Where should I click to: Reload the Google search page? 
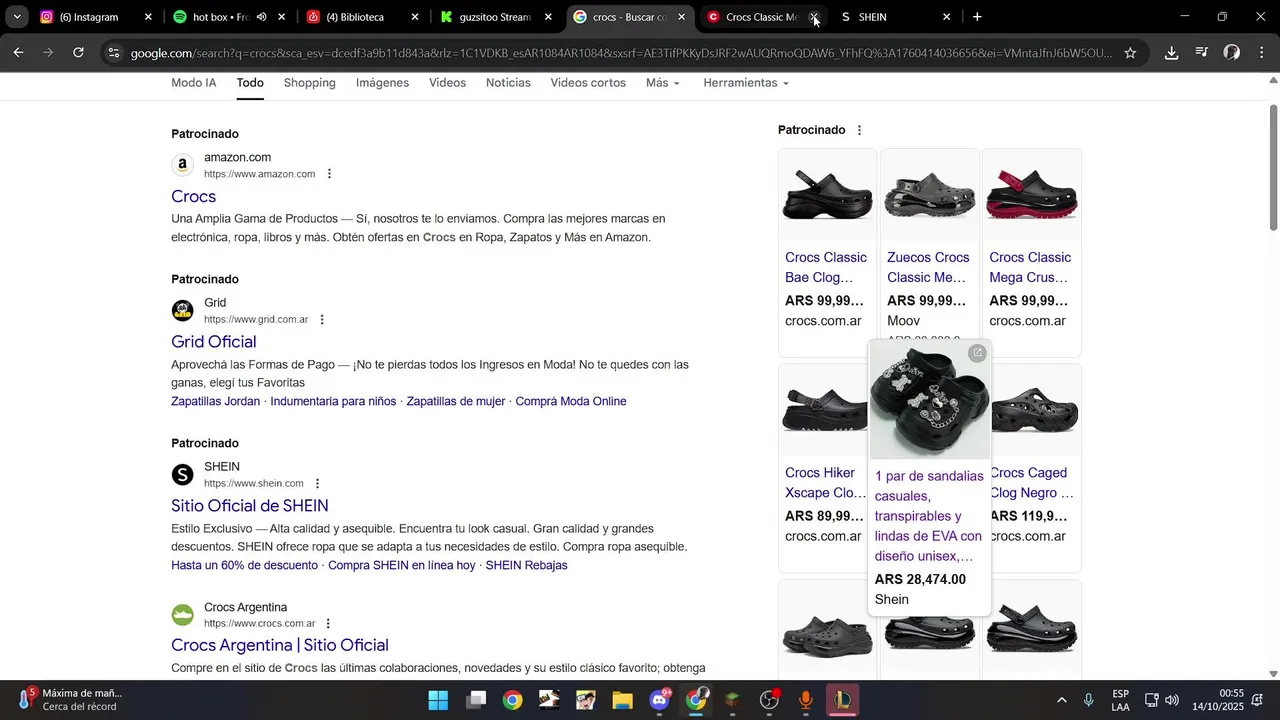click(78, 53)
